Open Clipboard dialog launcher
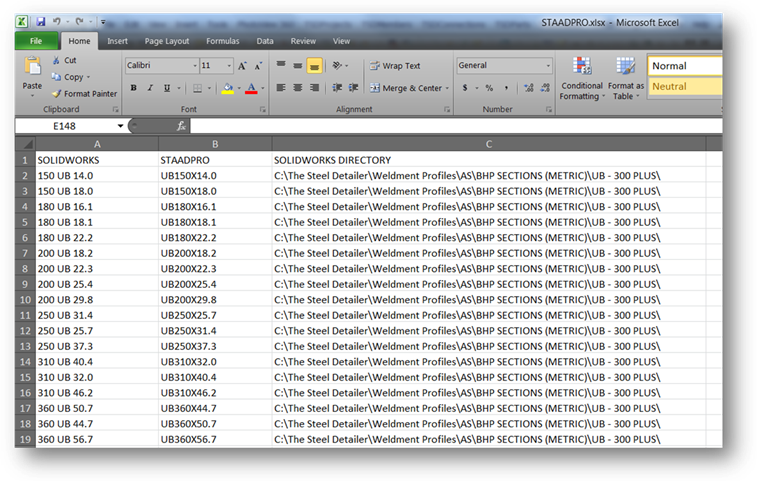The width and height of the screenshot is (757, 481). pos(115,110)
